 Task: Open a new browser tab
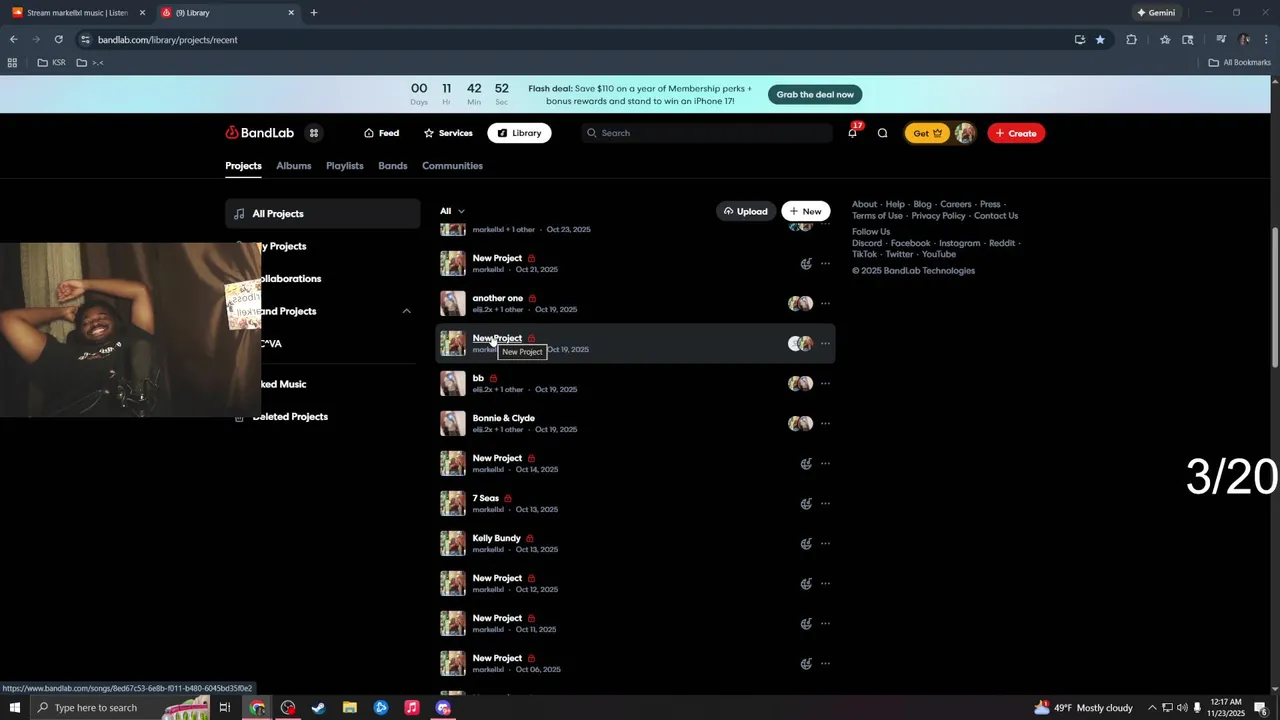314,13
